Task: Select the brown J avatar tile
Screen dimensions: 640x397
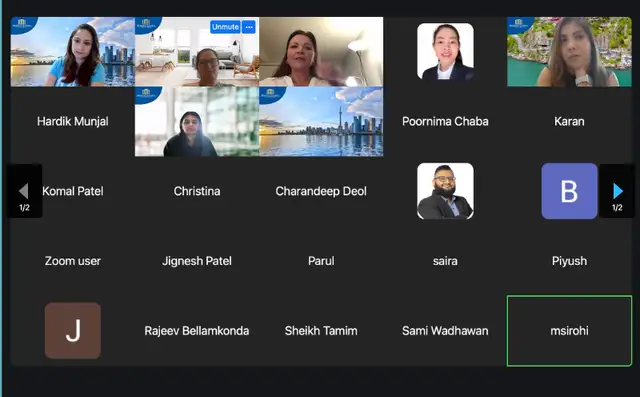Action: click(73, 330)
